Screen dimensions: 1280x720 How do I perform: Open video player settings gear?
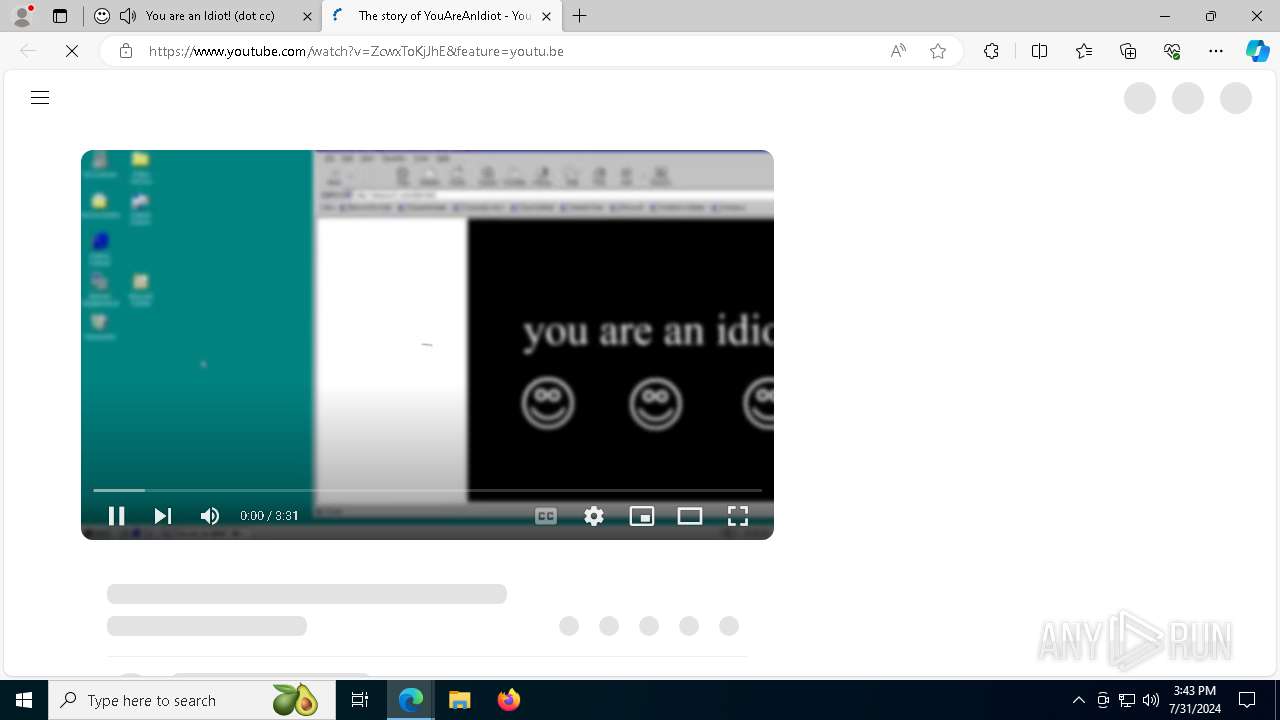[x=594, y=516]
